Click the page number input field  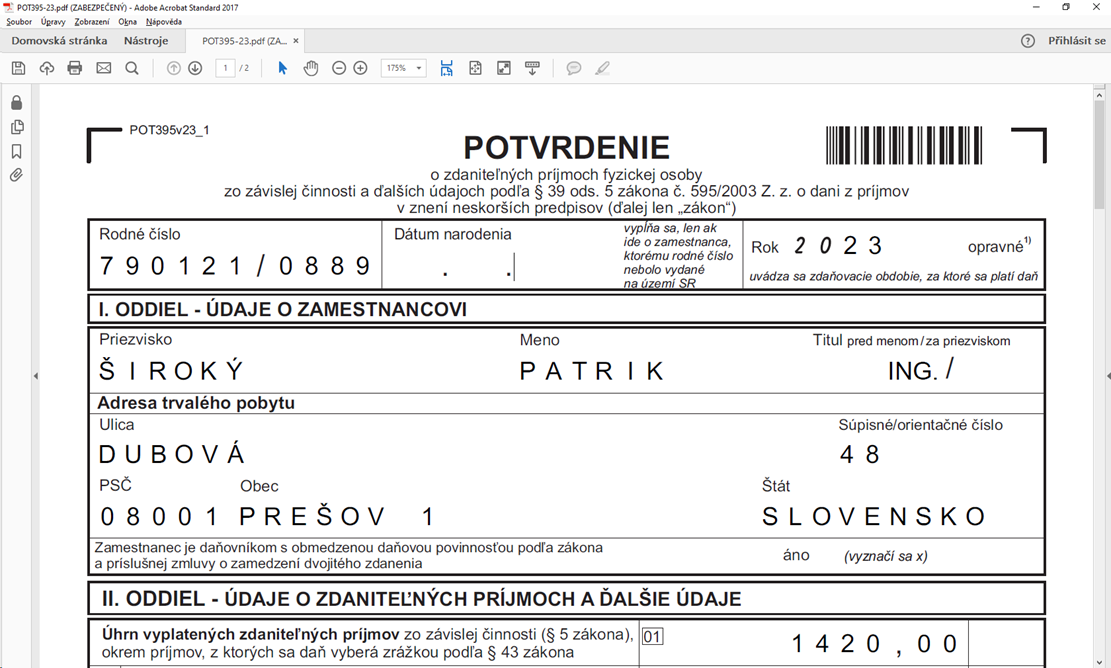(x=225, y=68)
